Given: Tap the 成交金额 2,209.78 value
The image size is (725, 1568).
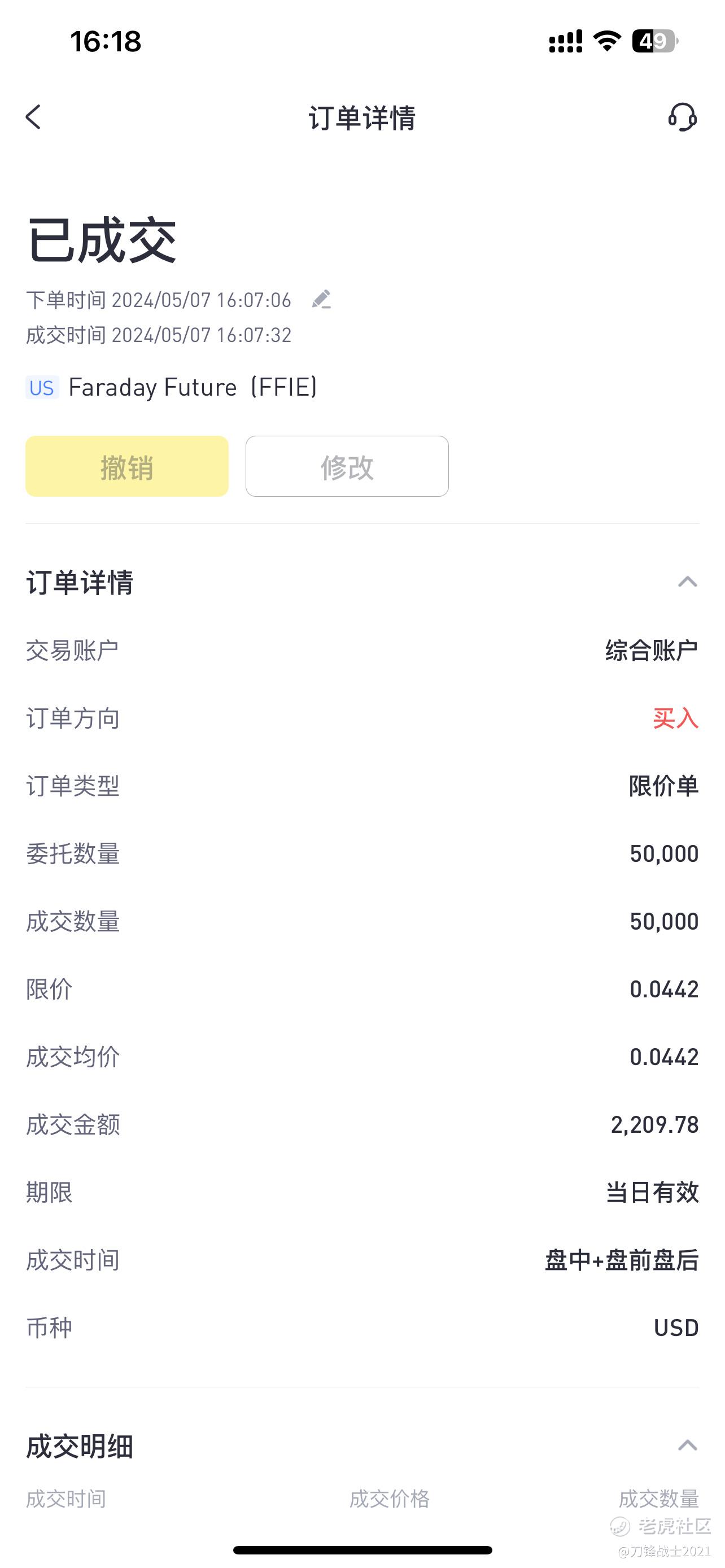Looking at the screenshot, I should [654, 1125].
